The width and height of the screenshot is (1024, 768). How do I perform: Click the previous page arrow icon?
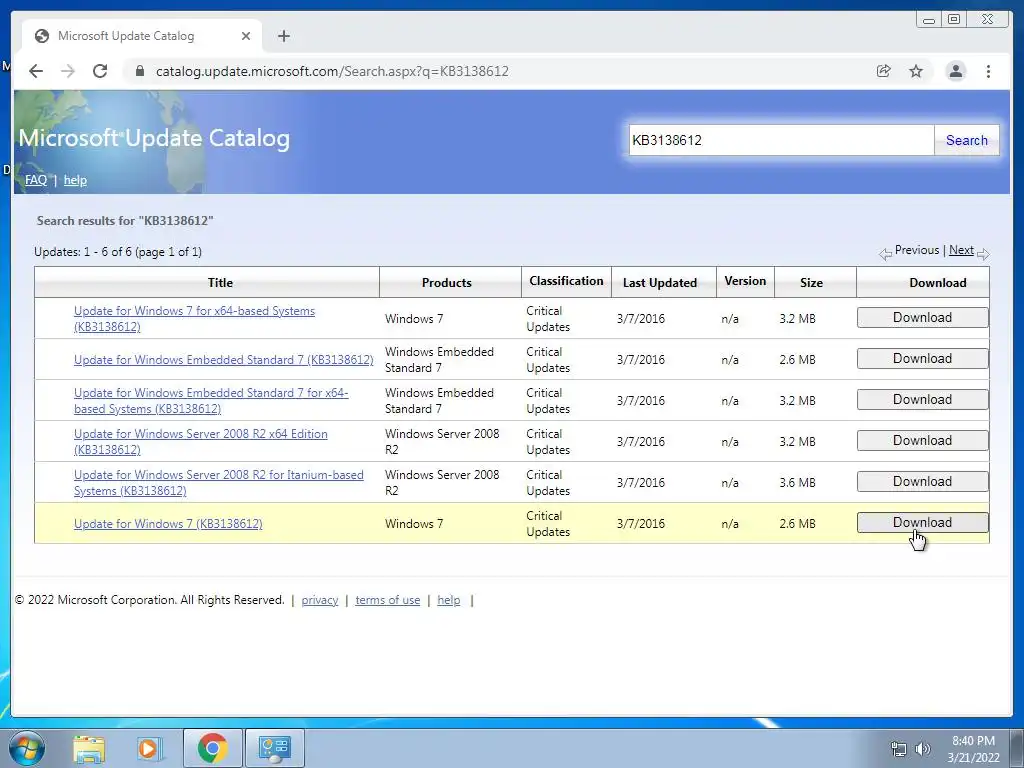pos(886,253)
